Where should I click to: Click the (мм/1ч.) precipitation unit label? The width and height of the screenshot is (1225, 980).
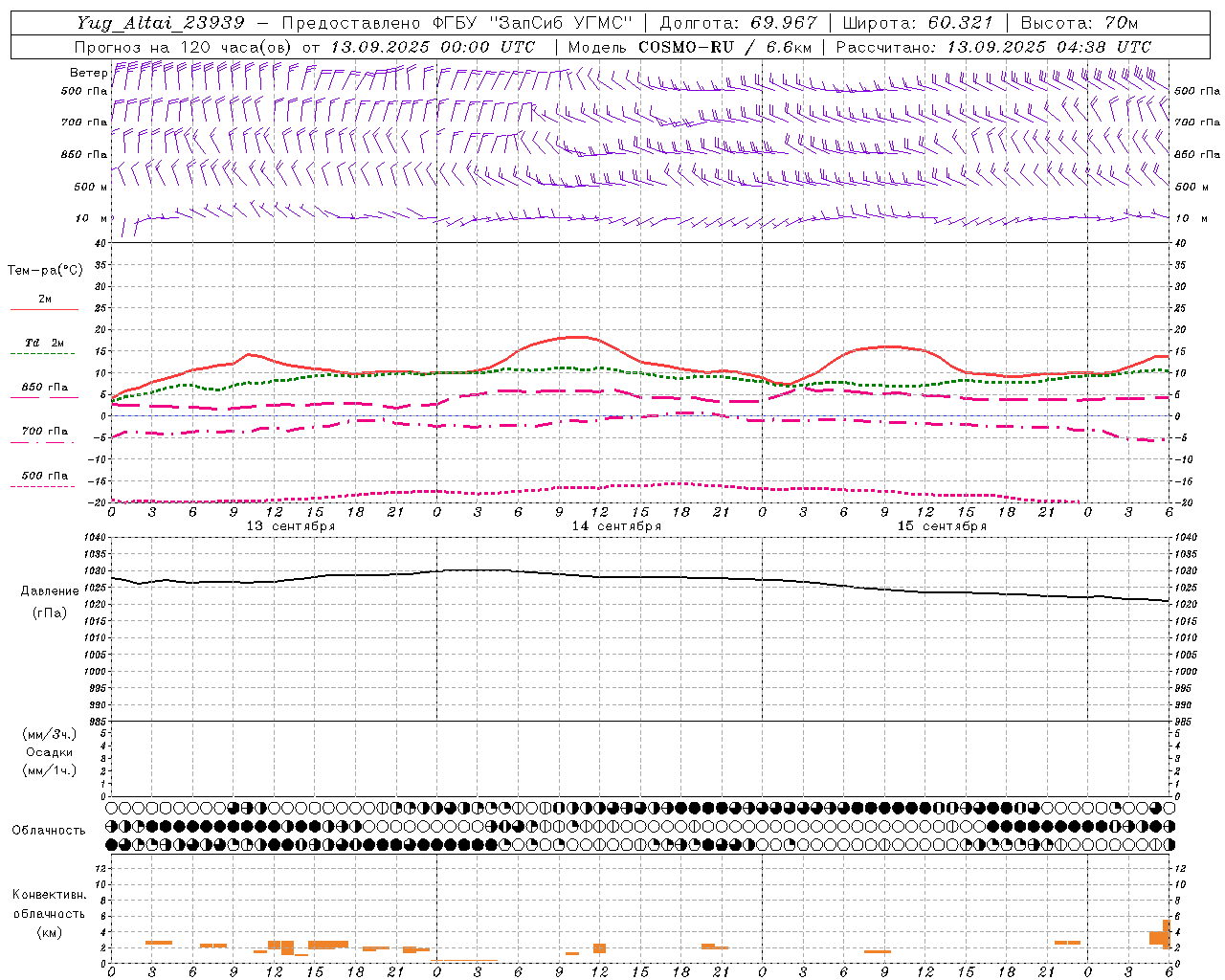click(50, 770)
